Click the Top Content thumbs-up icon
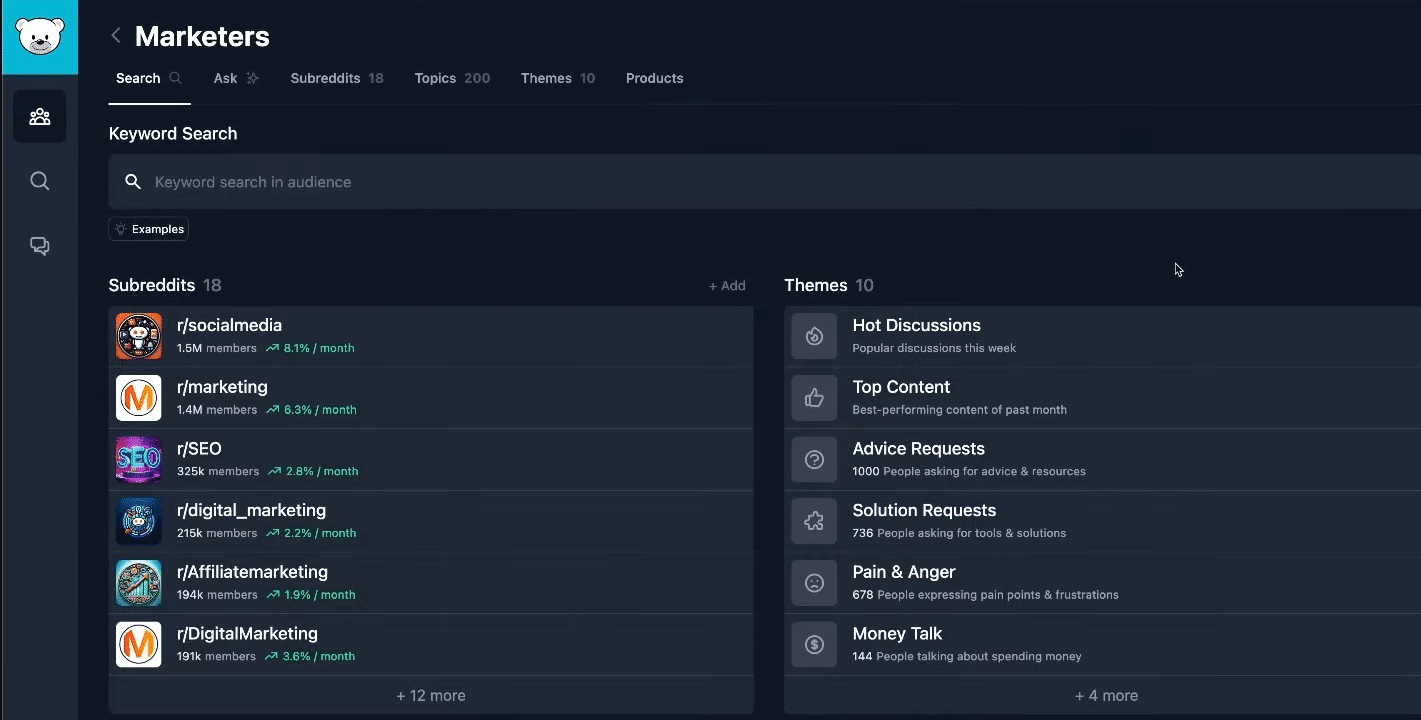 pos(814,398)
